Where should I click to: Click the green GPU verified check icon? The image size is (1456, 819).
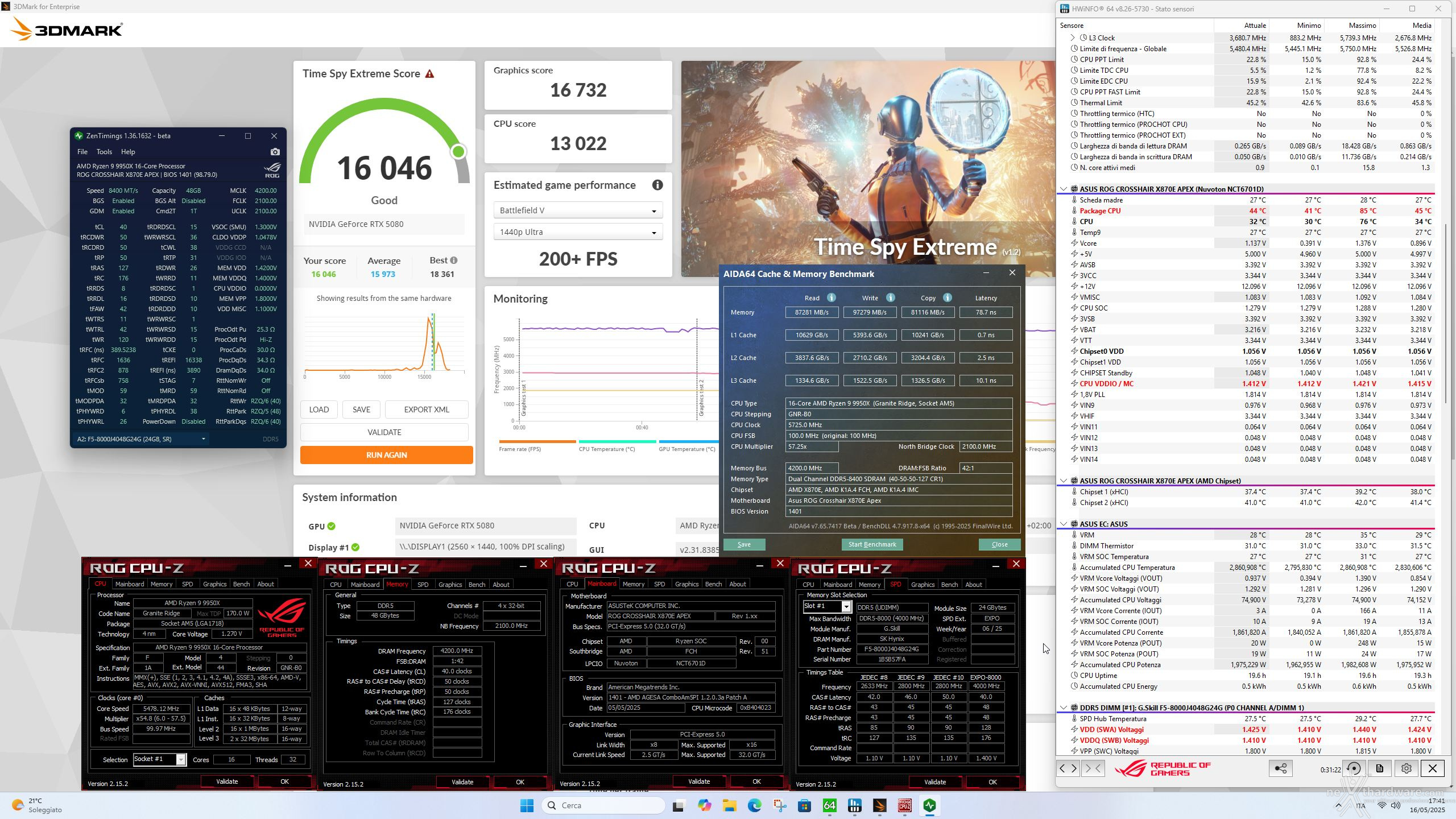coord(332,526)
